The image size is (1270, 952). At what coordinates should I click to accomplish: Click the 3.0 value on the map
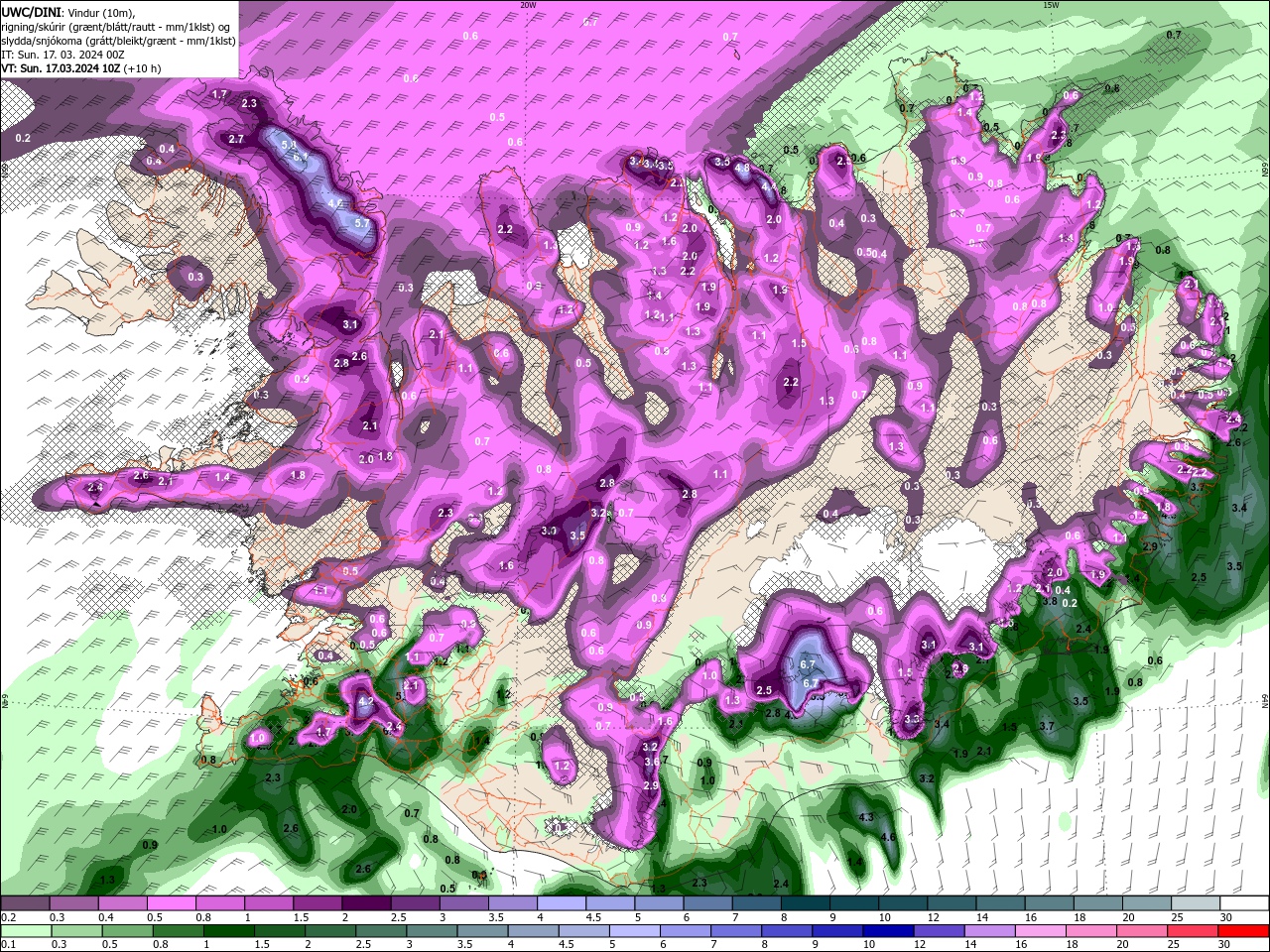(x=549, y=531)
